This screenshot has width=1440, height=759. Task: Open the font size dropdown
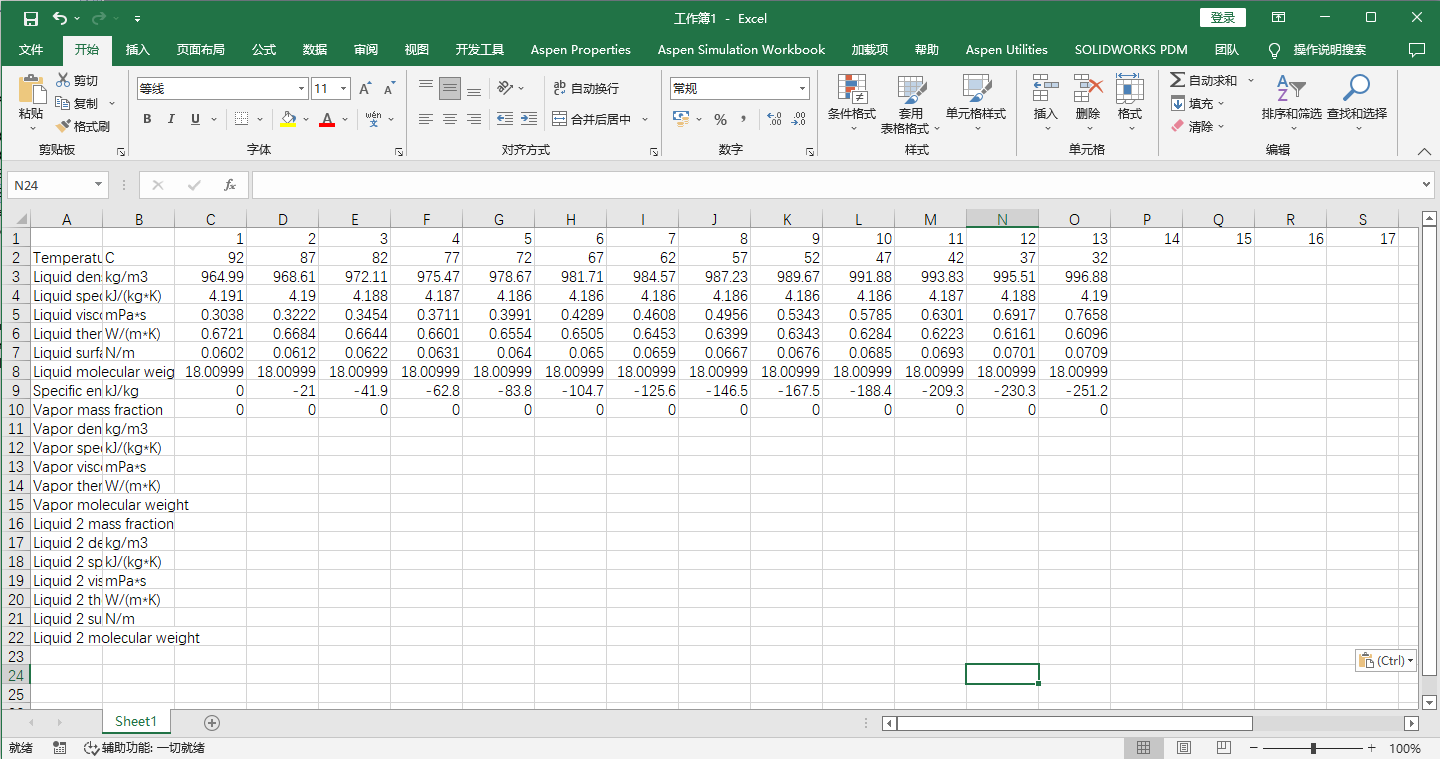coord(344,89)
